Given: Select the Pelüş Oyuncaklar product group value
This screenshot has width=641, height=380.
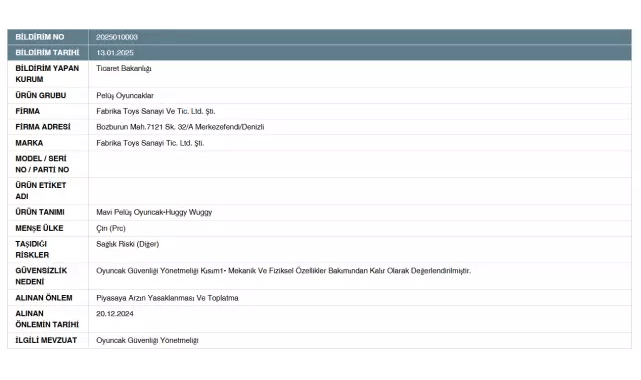Looking at the screenshot, I should coord(125,96).
